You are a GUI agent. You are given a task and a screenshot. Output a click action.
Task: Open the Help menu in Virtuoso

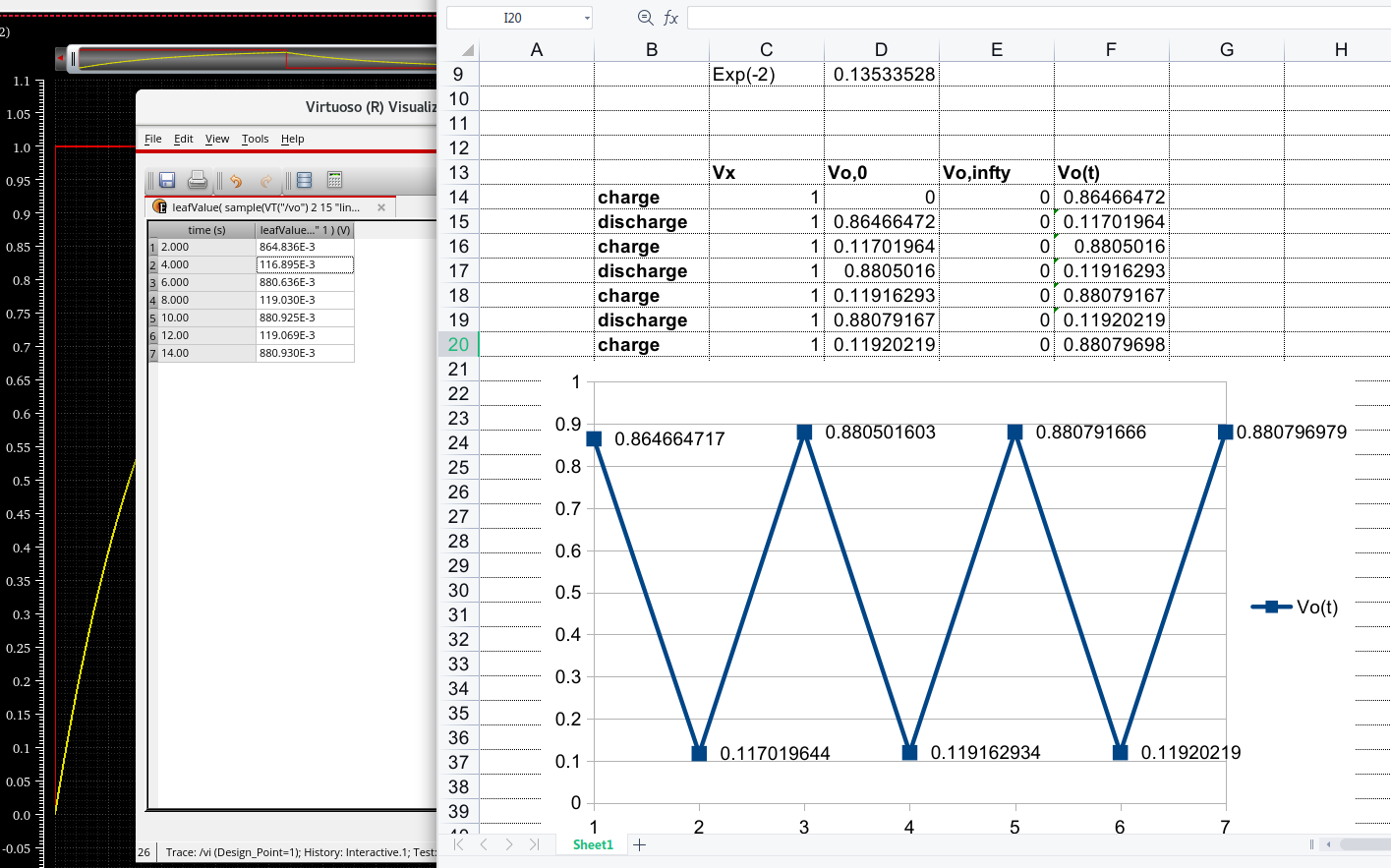click(x=293, y=139)
